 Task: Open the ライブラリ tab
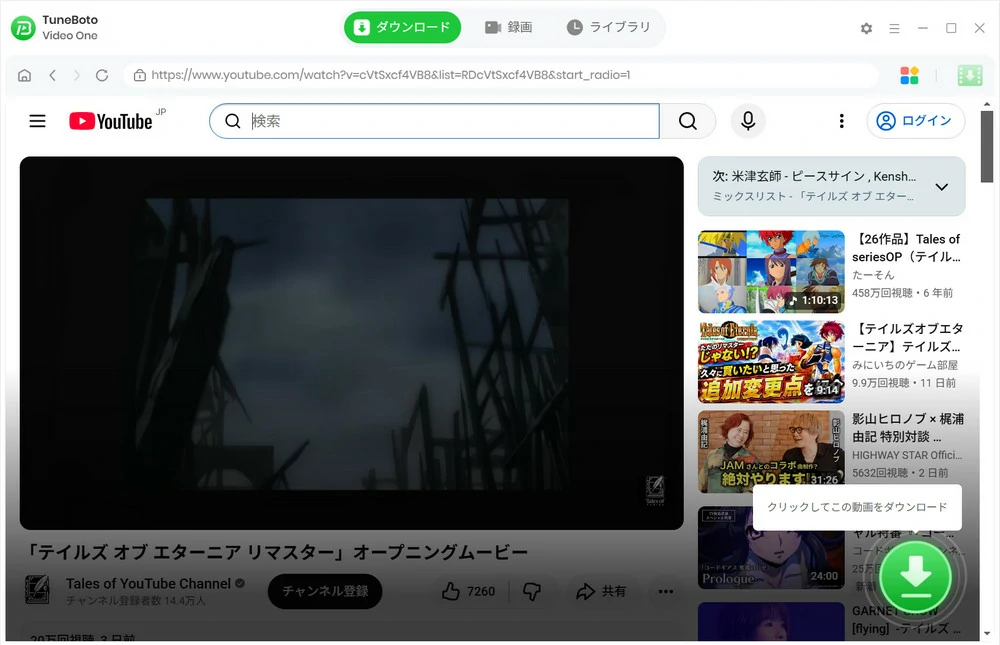(x=609, y=27)
